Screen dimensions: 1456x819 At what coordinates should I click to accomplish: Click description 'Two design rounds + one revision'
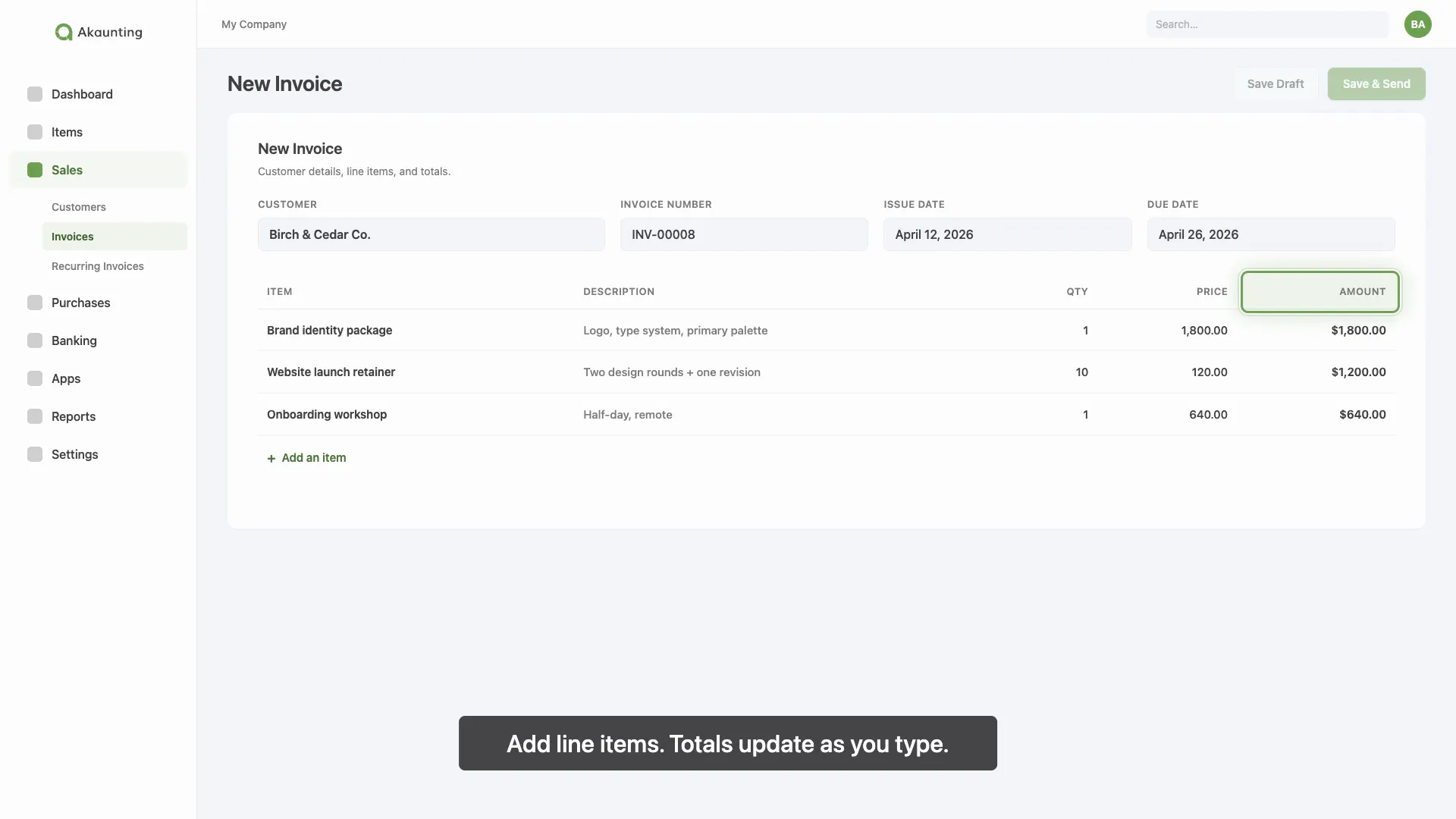click(672, 372)
